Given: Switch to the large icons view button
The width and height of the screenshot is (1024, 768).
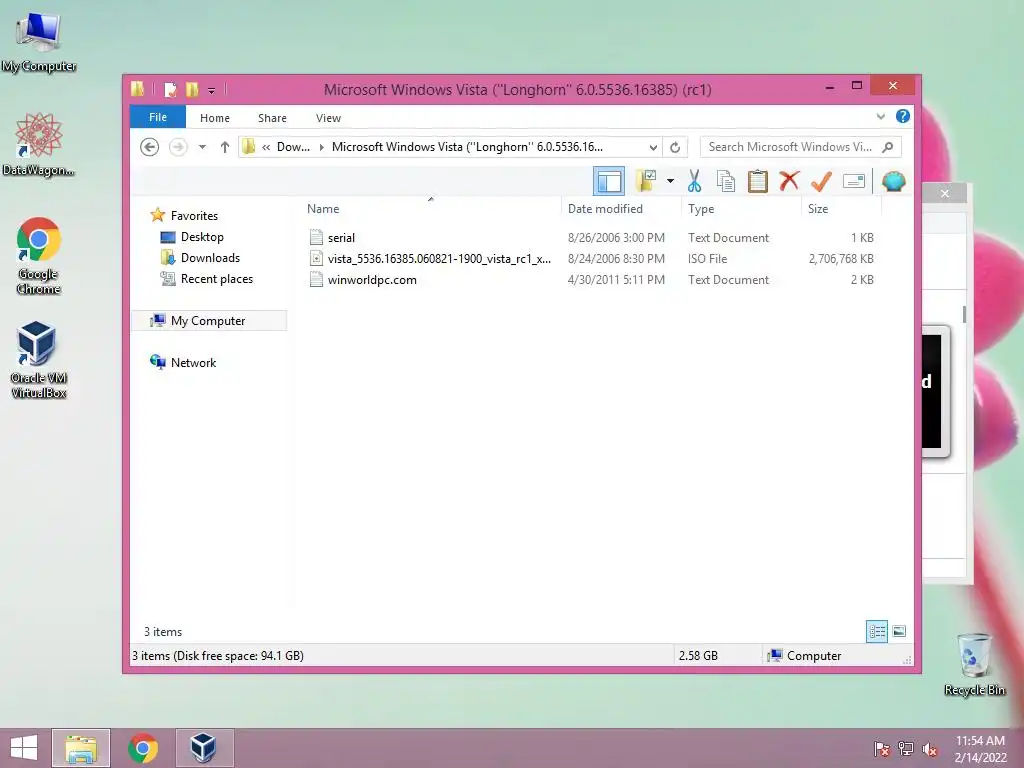Looking at the screenshot, I should (899, 631).
